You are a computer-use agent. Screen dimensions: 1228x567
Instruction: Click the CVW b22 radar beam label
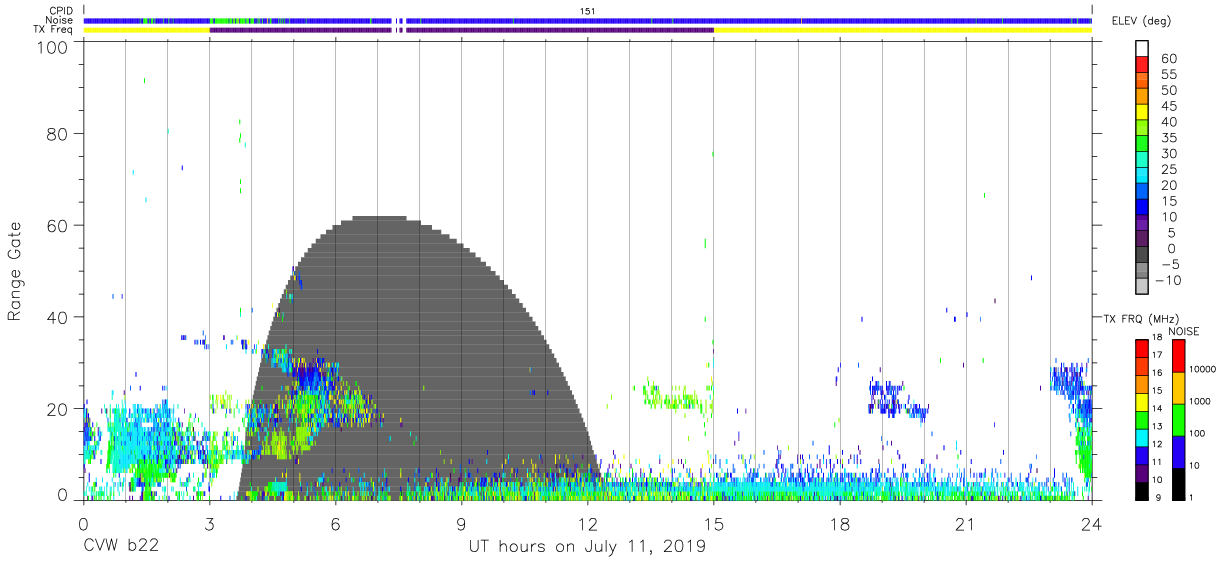pos(122,547)
